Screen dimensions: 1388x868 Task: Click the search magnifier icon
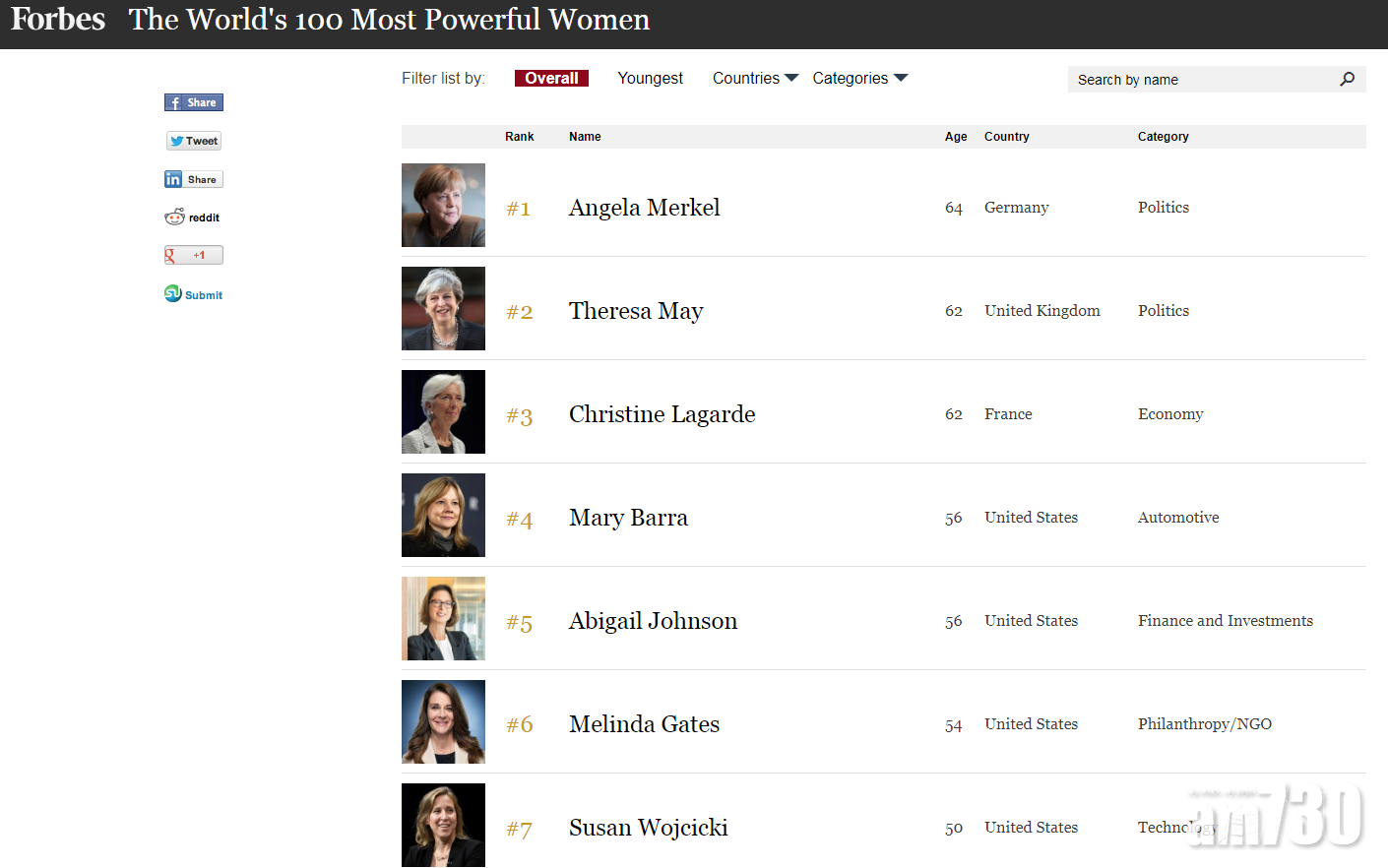tap(1348, 79)
